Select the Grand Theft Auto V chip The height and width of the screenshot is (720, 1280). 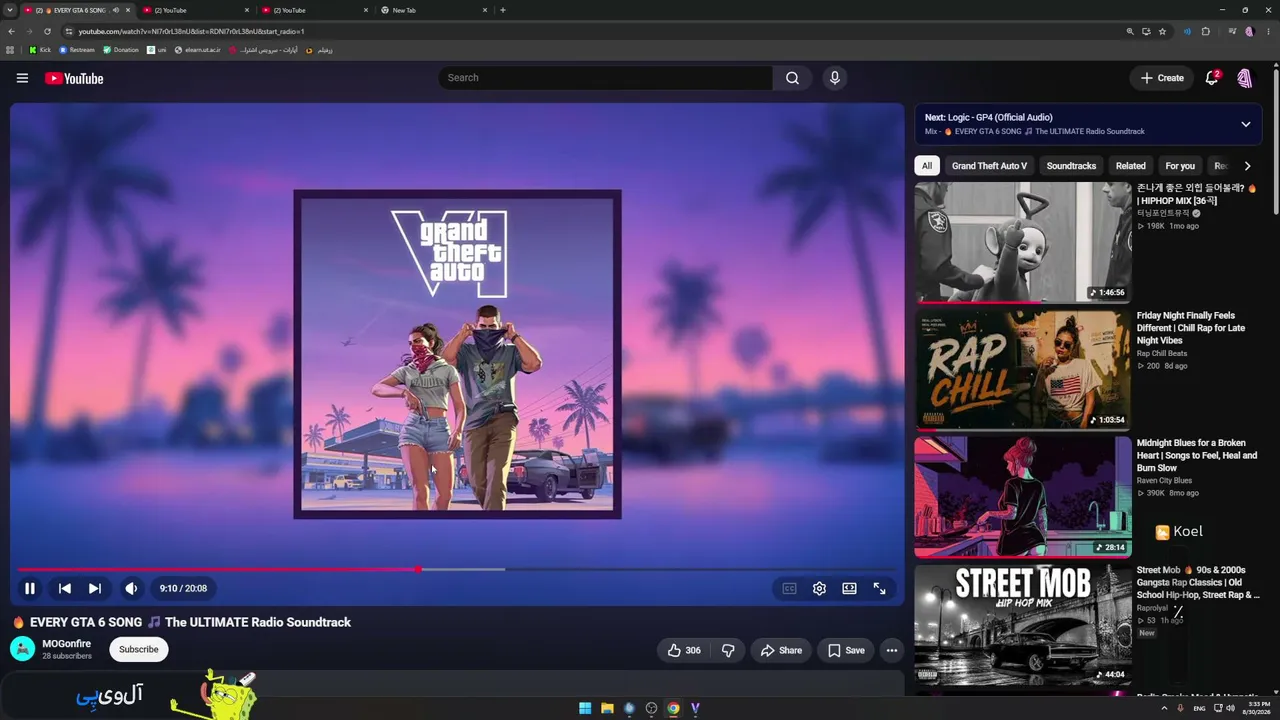tap(989, 166)
